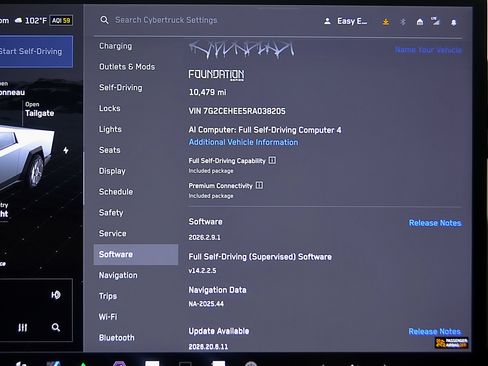Open the Safety menu item
Viewport: 488px width, 366px height.
(x=111, y=213)
